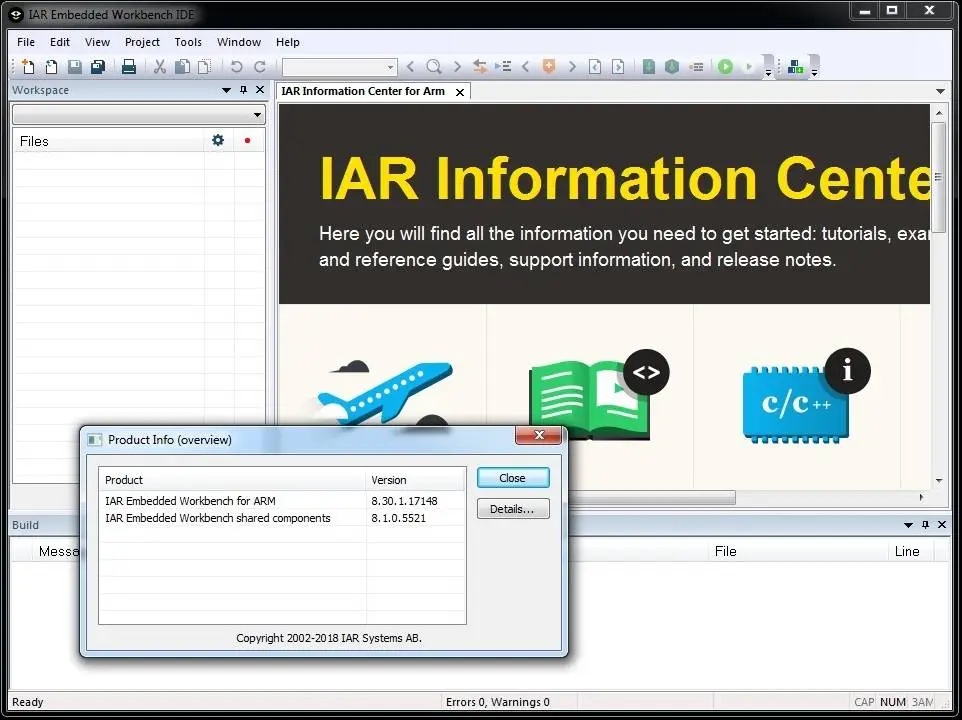This screenshot has height=720, width=962.
Task: Click the Redo arrow icon
Action: [260, 66]
